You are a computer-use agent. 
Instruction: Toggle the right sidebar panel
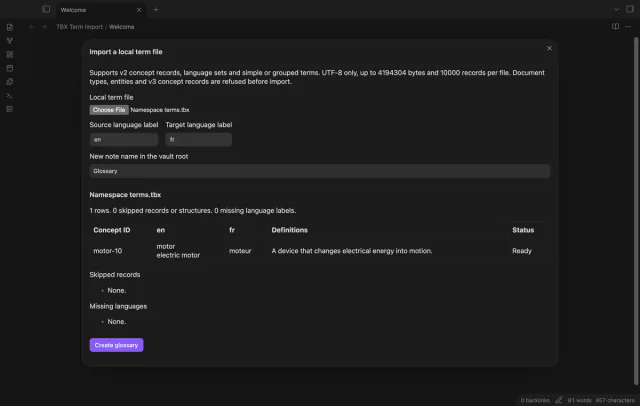[x=630, y=9]
